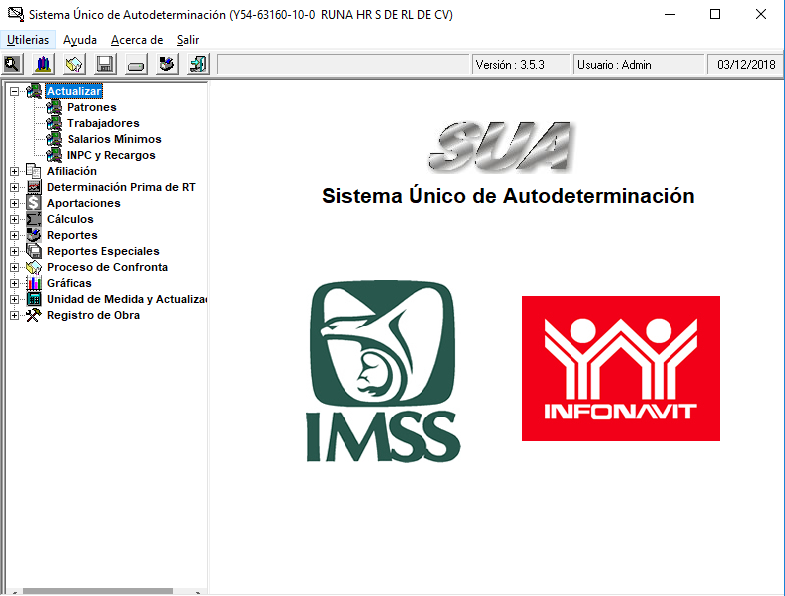Click the Aportaciones dollar sign icon

(34, 203)
